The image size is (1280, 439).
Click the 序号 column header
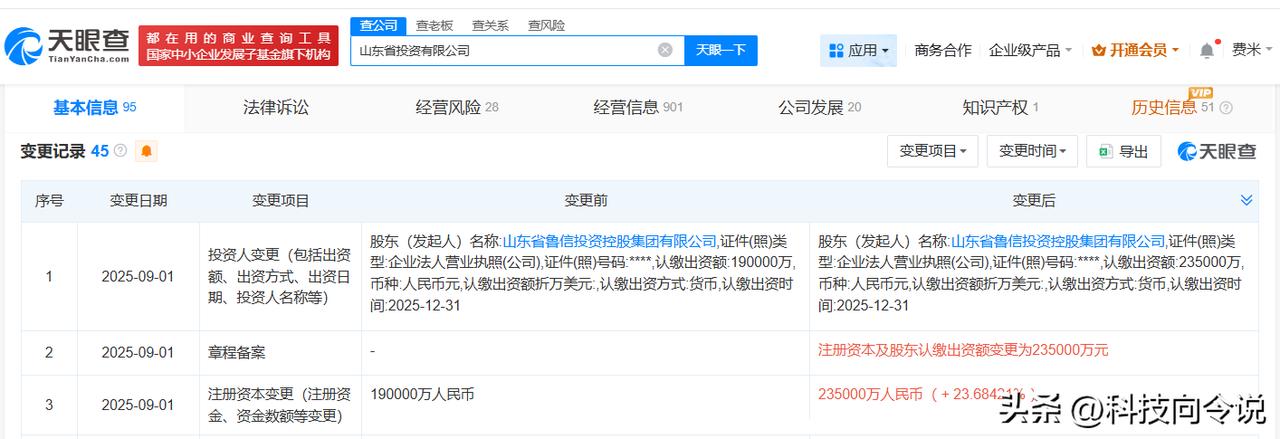[49, 201]
